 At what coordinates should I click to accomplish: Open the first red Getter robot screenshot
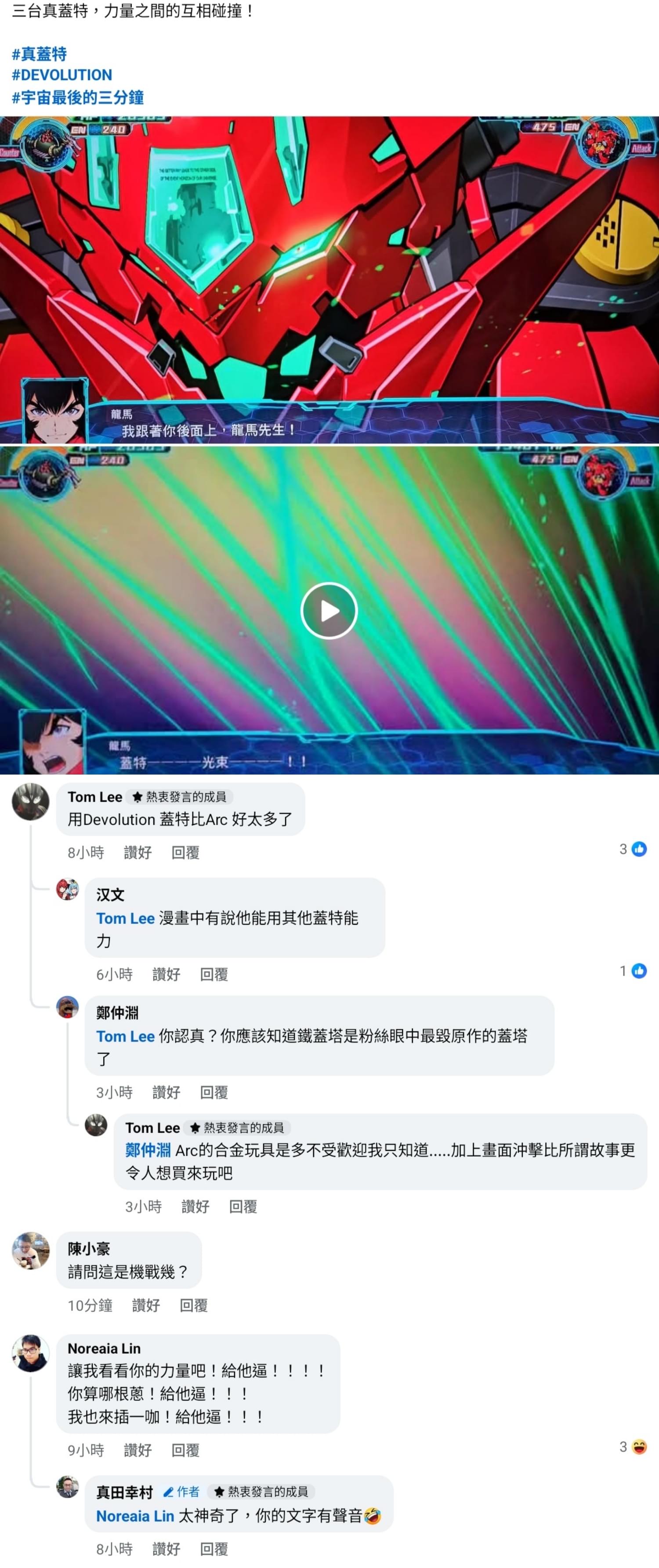point(329,279)
